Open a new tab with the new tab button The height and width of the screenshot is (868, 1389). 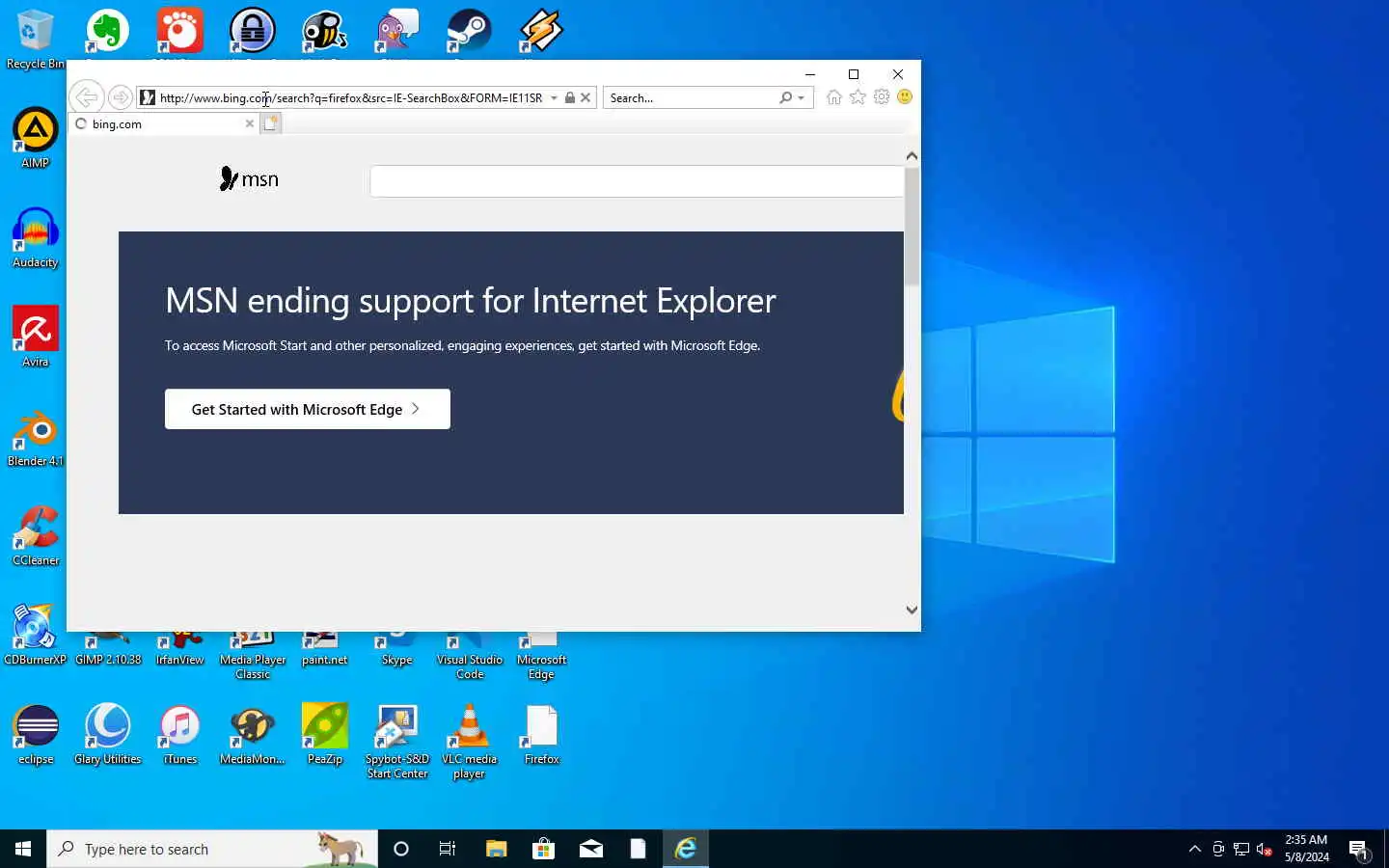[271, 123]
